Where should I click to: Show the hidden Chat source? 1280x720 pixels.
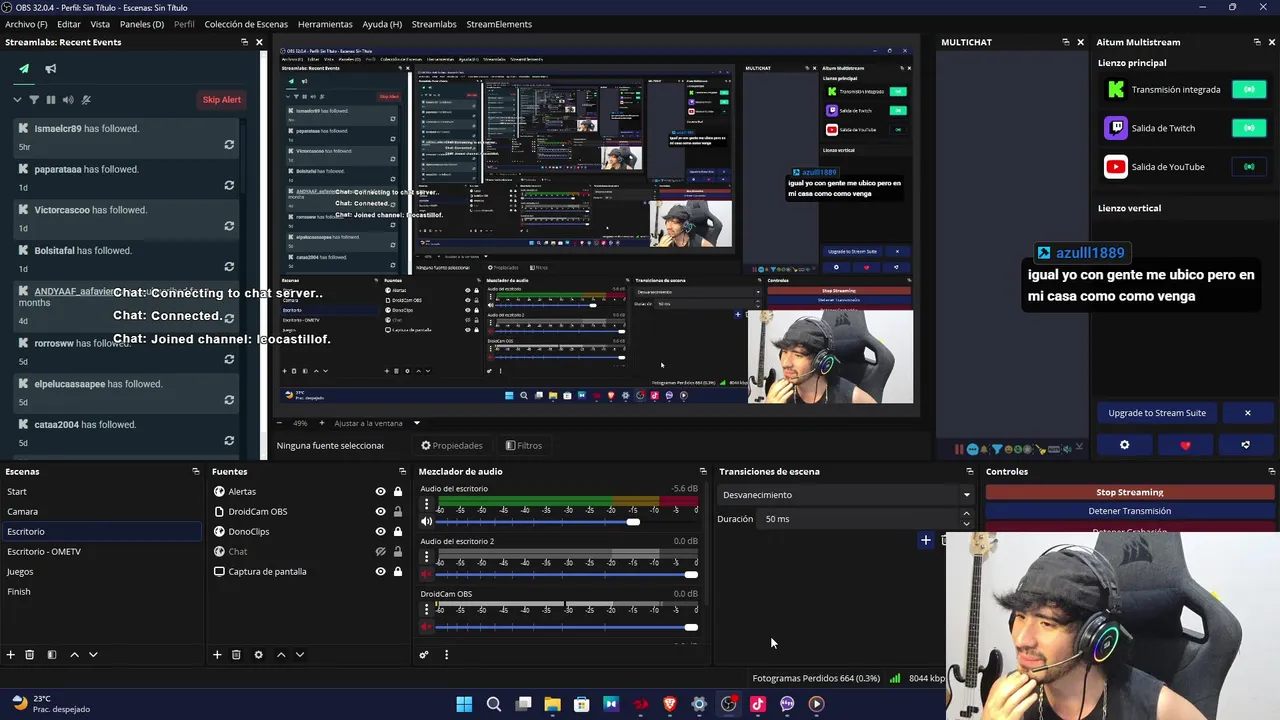coord(380,552)
